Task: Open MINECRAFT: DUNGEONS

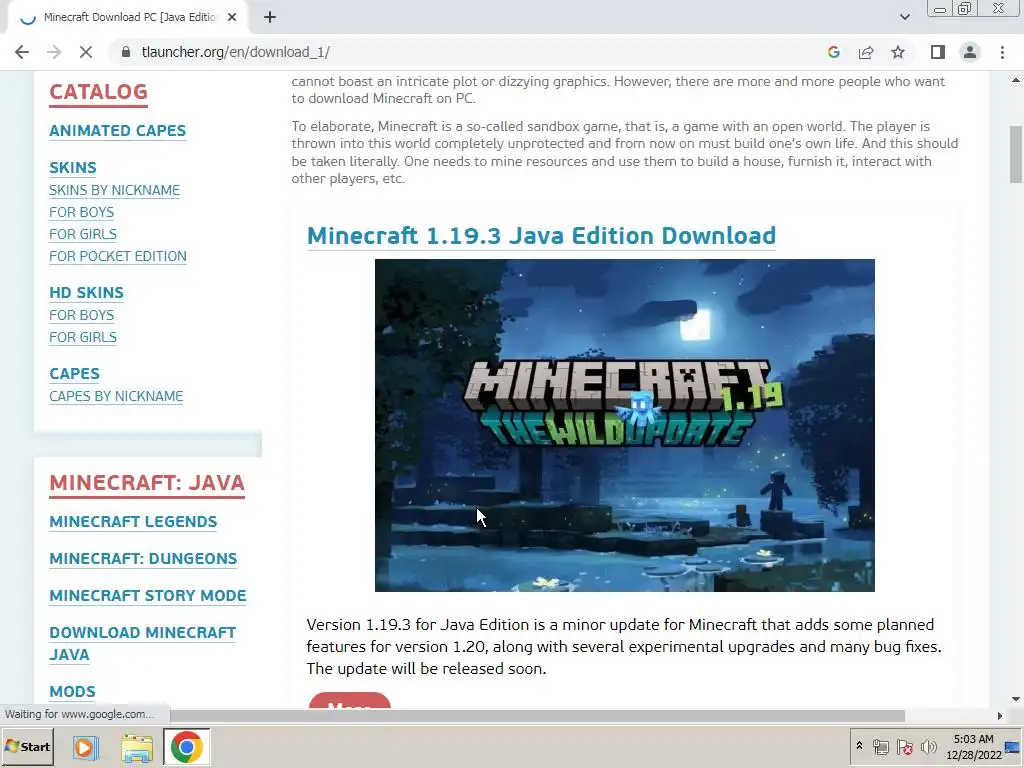Action: 143,559
